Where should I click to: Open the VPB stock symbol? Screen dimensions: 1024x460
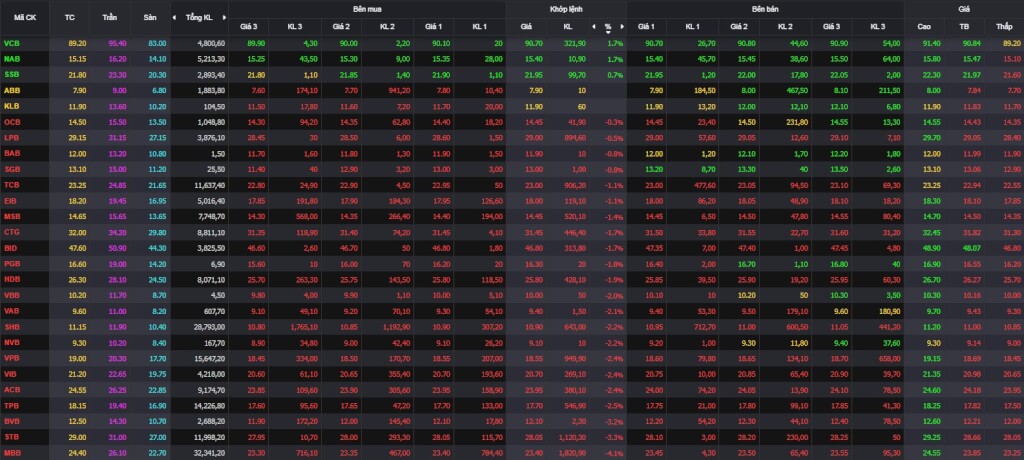pos(11,358)
